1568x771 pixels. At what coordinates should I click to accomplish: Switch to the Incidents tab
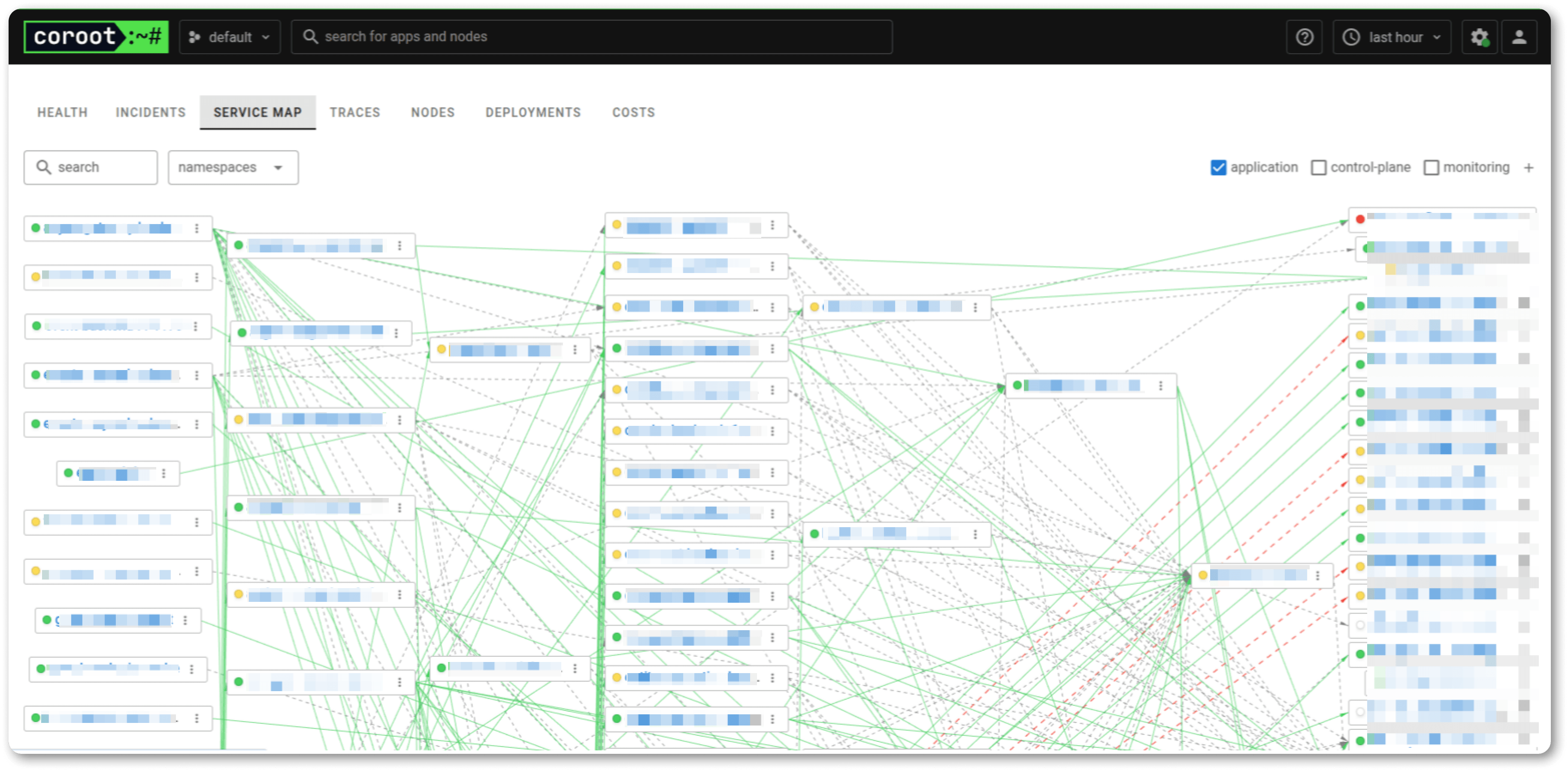click(150, 112)
